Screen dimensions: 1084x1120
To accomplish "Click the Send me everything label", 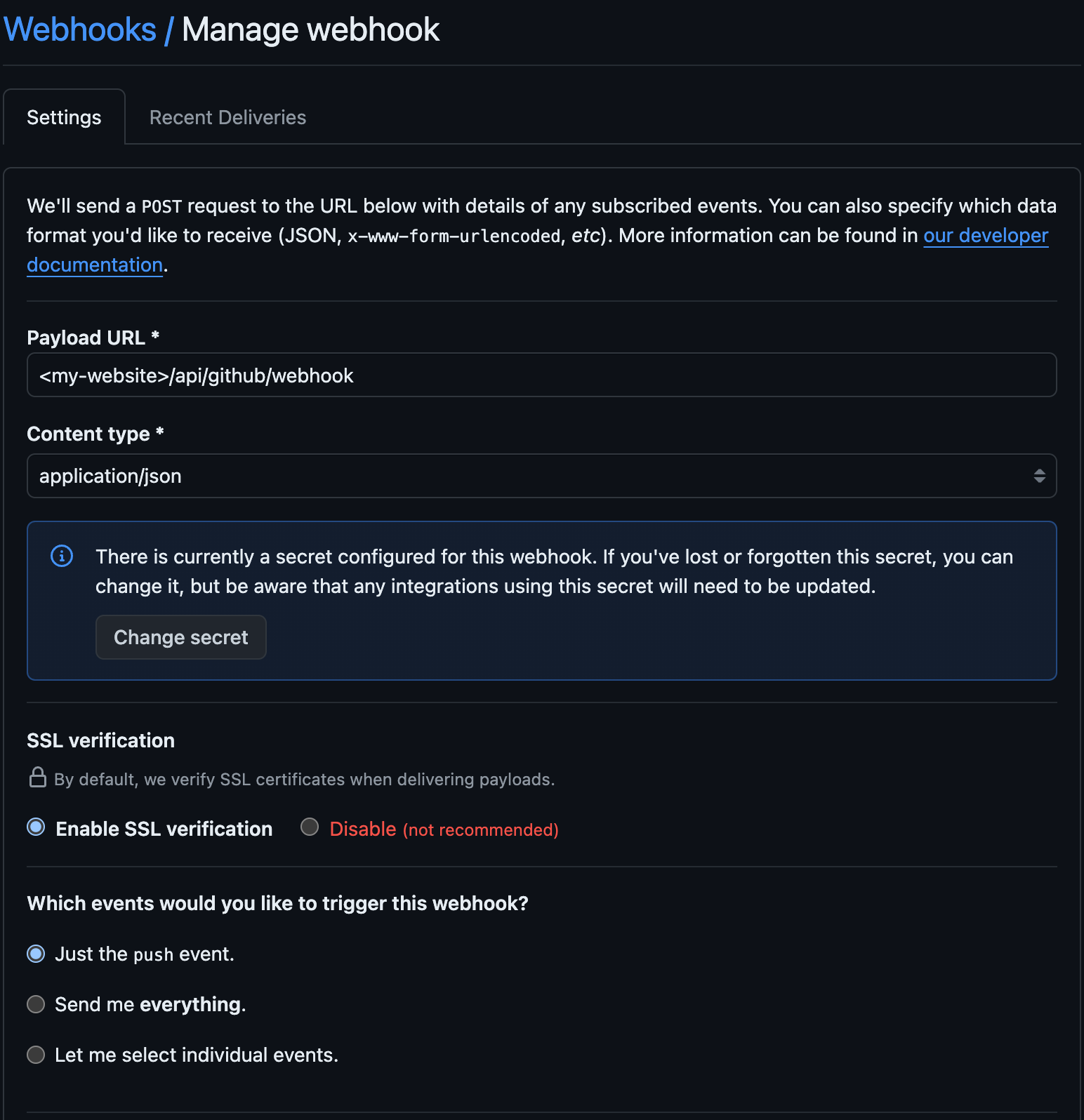I will (x=150, y=1004).
